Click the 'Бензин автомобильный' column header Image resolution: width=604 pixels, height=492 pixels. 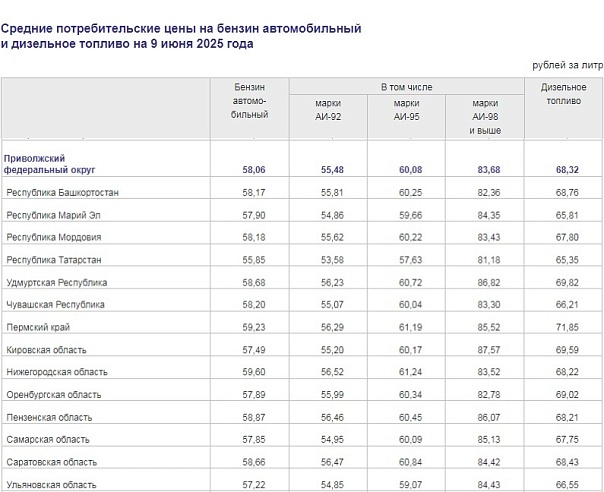point(250,102)
